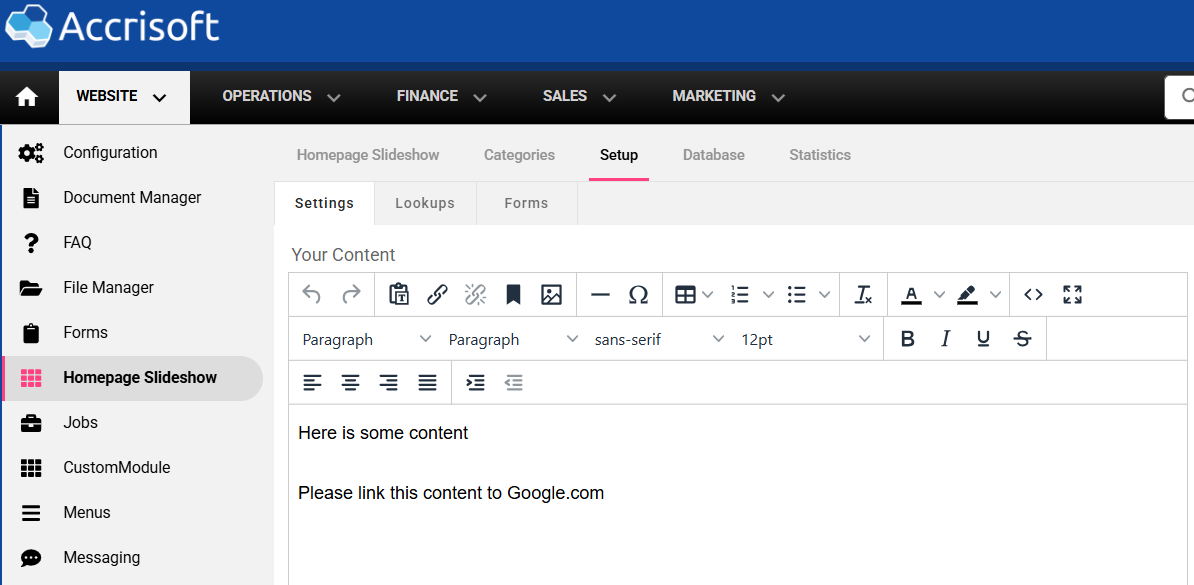Viewport: 1194px width, 585px height.
Task: Toggle italic text formatting
Action: click(x=945, y=339)
